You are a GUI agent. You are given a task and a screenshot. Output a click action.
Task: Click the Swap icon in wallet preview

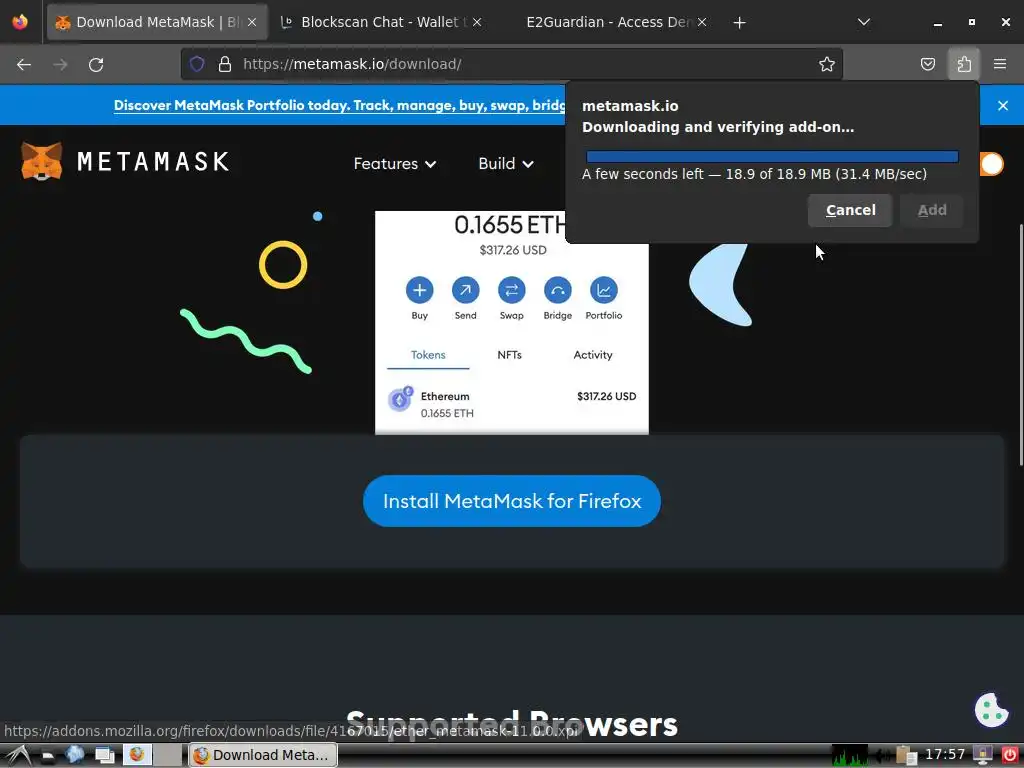511,290
